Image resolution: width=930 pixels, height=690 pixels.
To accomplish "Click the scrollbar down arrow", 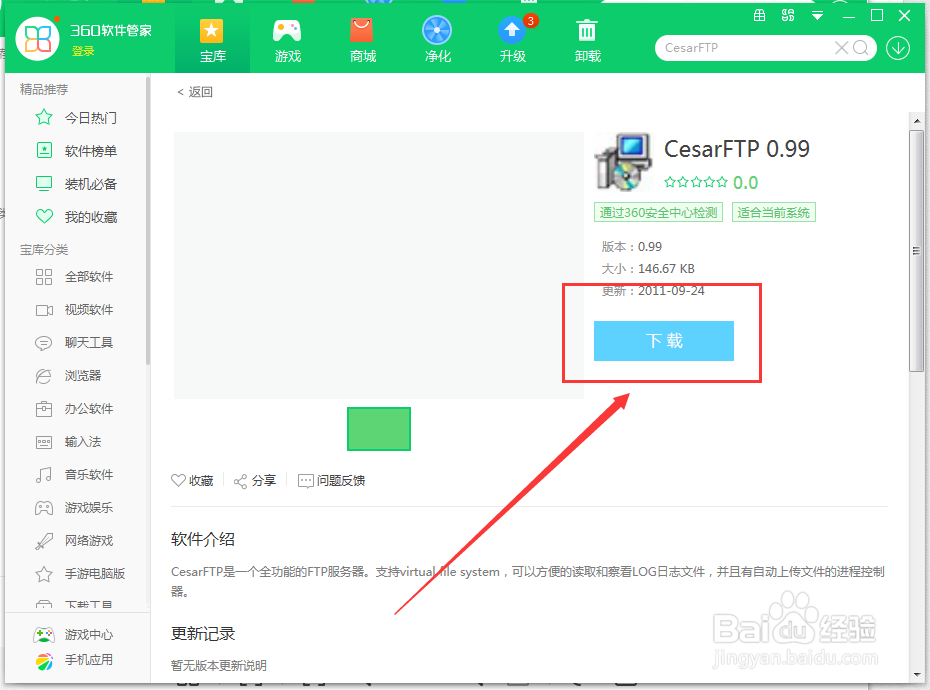I will tap(917, 675).
